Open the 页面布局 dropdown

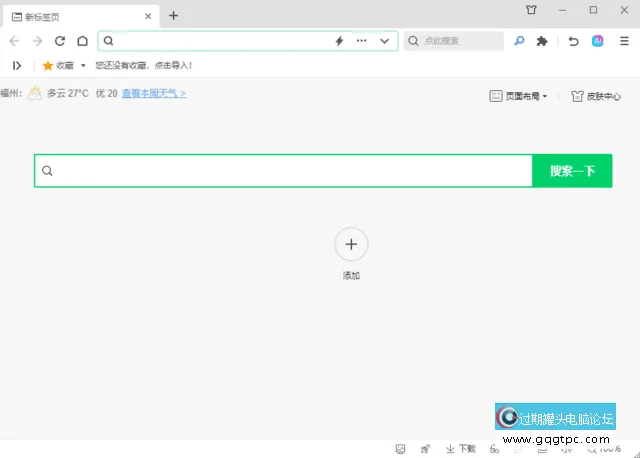click(x=518, y=96)
